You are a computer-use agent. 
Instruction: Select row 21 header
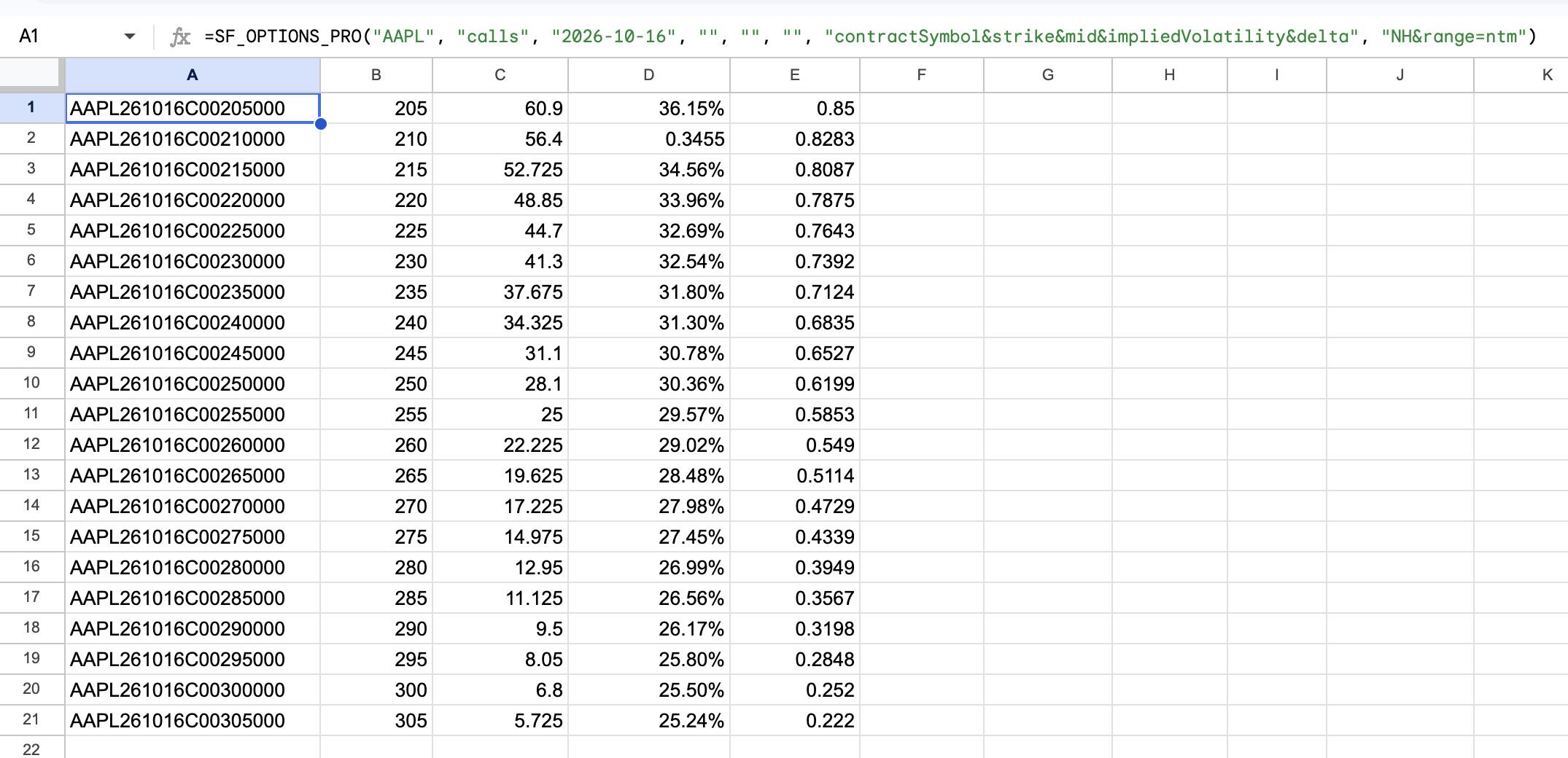pyautogui.click(x=32, y=720)
